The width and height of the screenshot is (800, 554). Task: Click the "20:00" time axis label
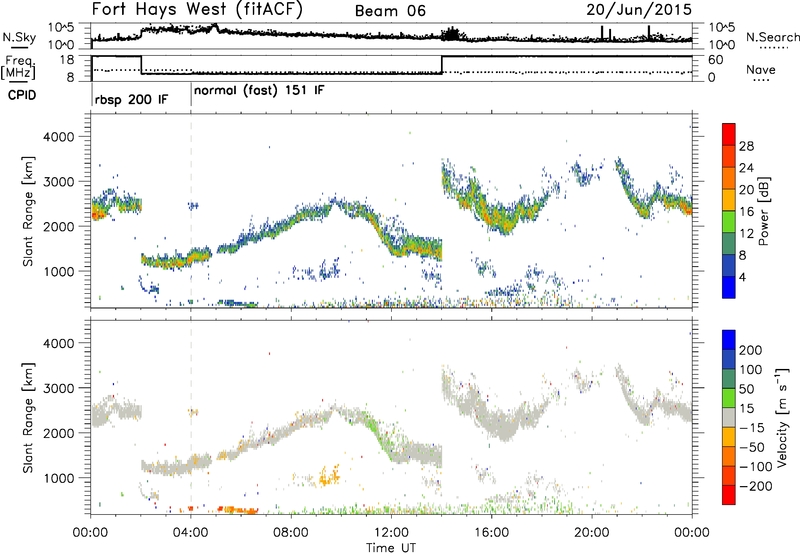[592, 533]
